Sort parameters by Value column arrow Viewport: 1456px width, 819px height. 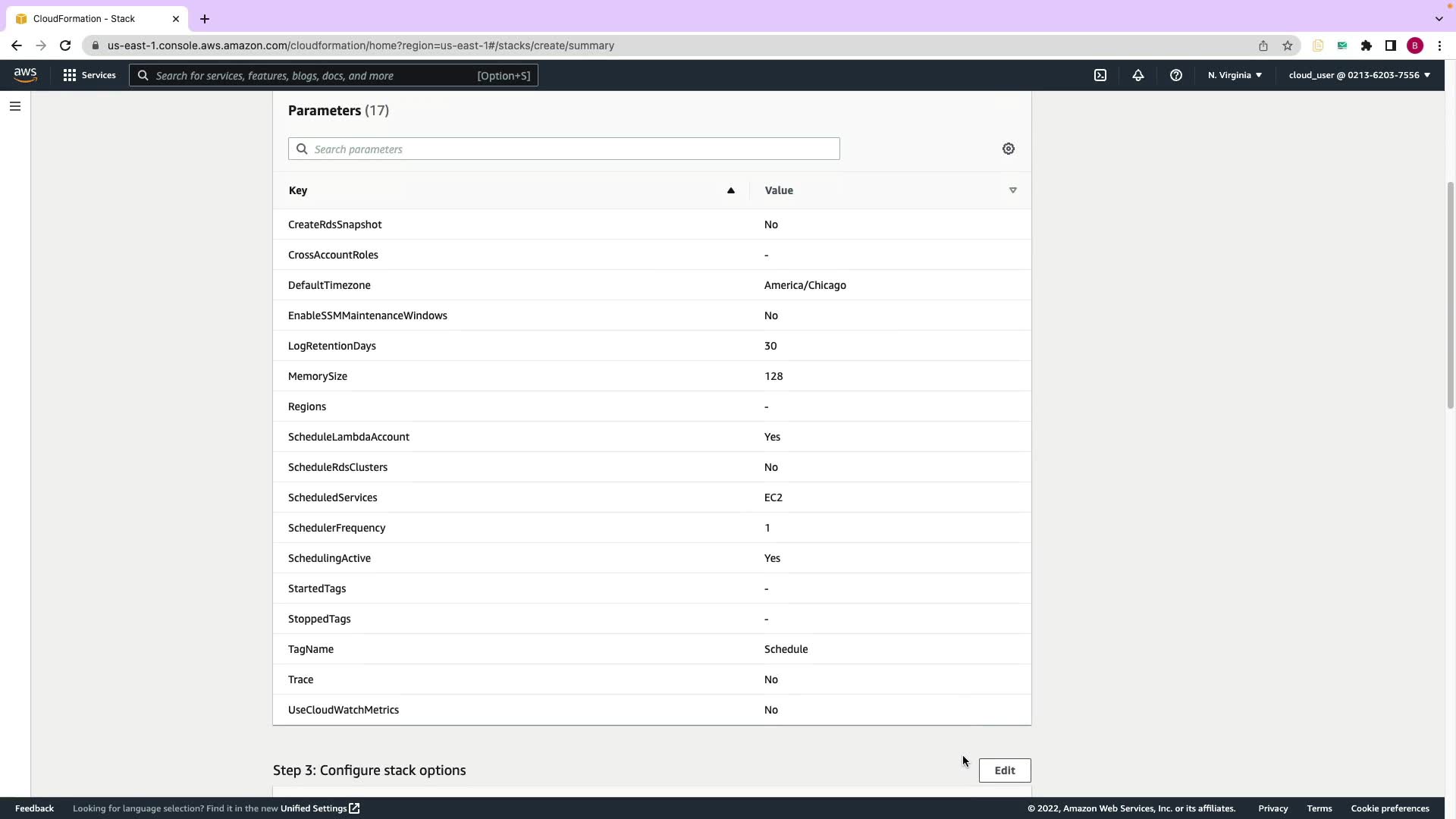[1013, 190]
